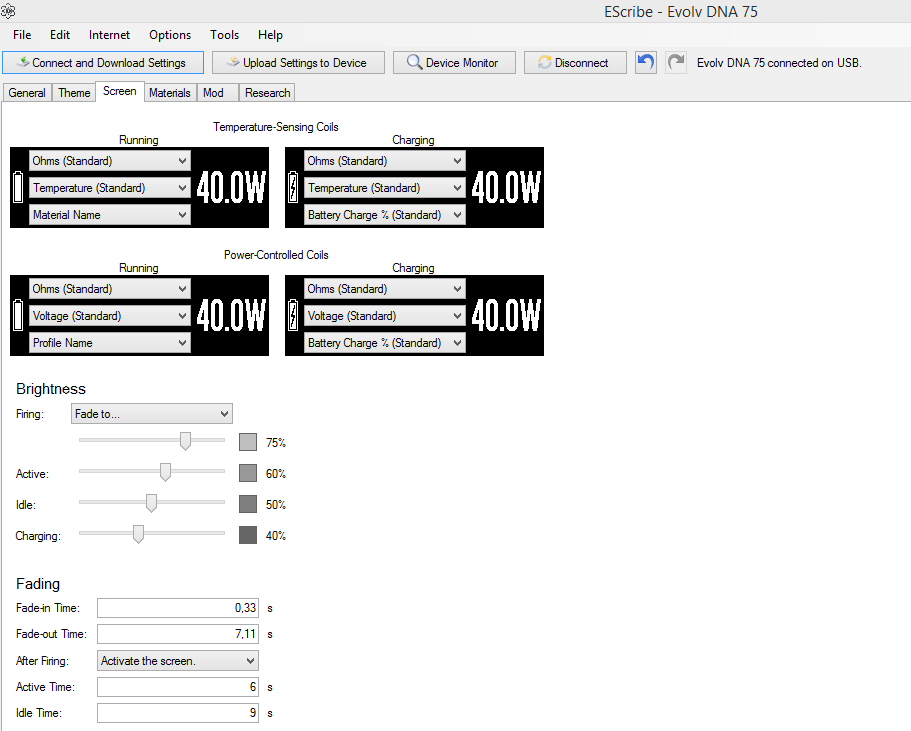Click 40.0W readout in Temperature-Sensing Charging preview
Viewport: 911px width, 731px height.
coord(506,188)
